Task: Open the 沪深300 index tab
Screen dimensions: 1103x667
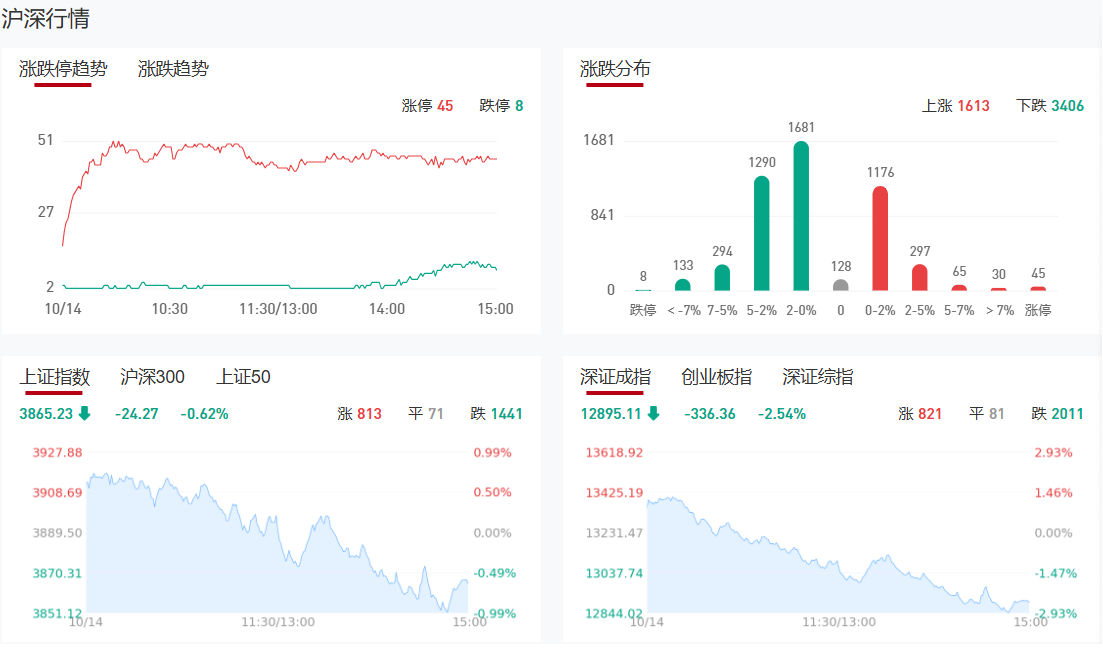Action: (x=152, y=377)
